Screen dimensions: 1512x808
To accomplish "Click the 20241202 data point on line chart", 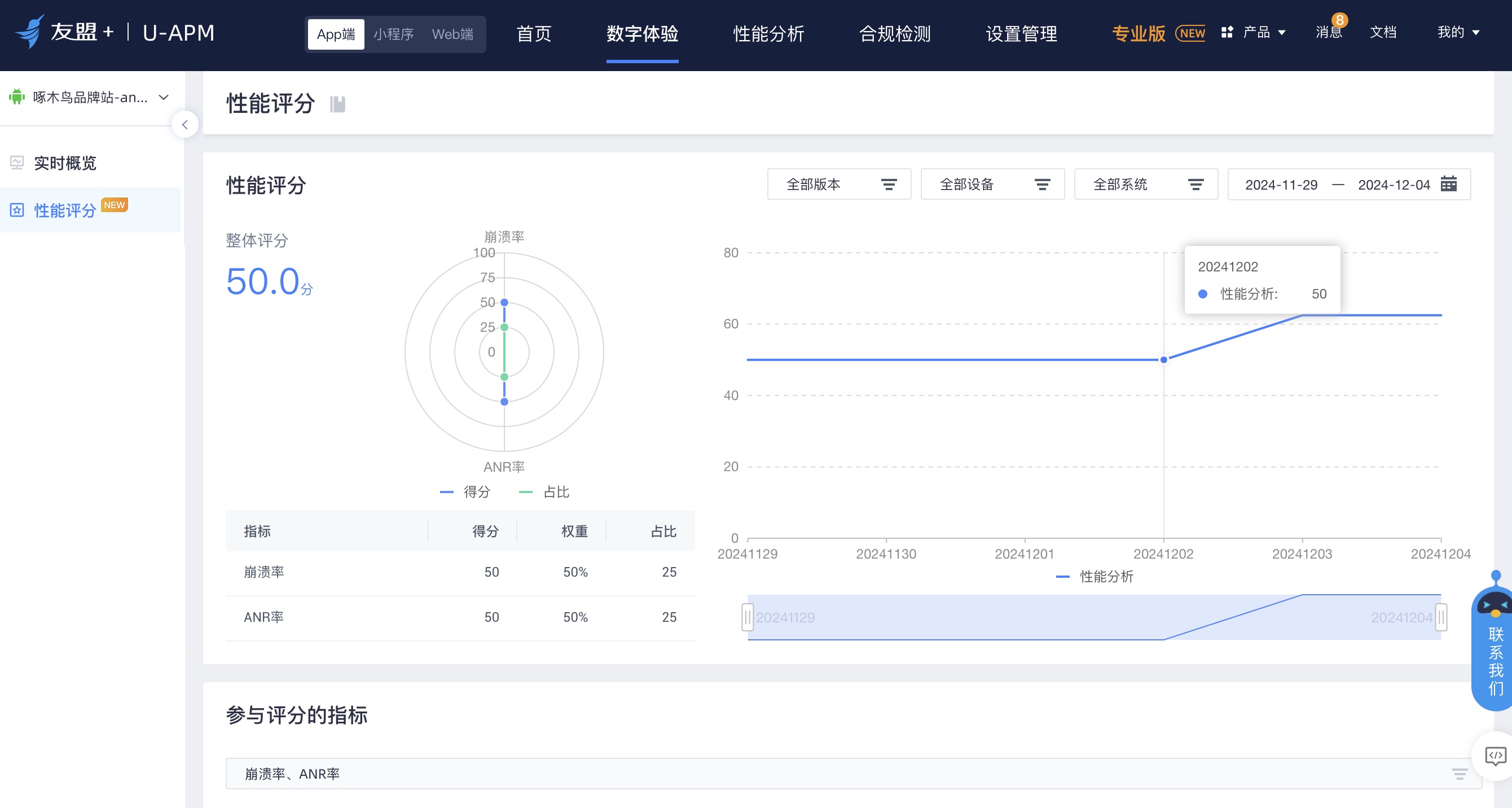I will (x=1163, y=359).
